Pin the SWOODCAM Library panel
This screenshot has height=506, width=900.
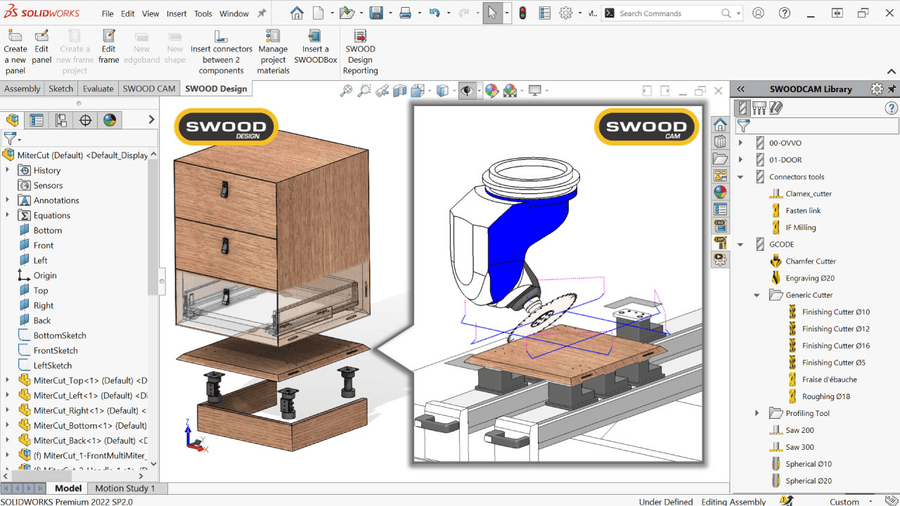tap(894, 89)
